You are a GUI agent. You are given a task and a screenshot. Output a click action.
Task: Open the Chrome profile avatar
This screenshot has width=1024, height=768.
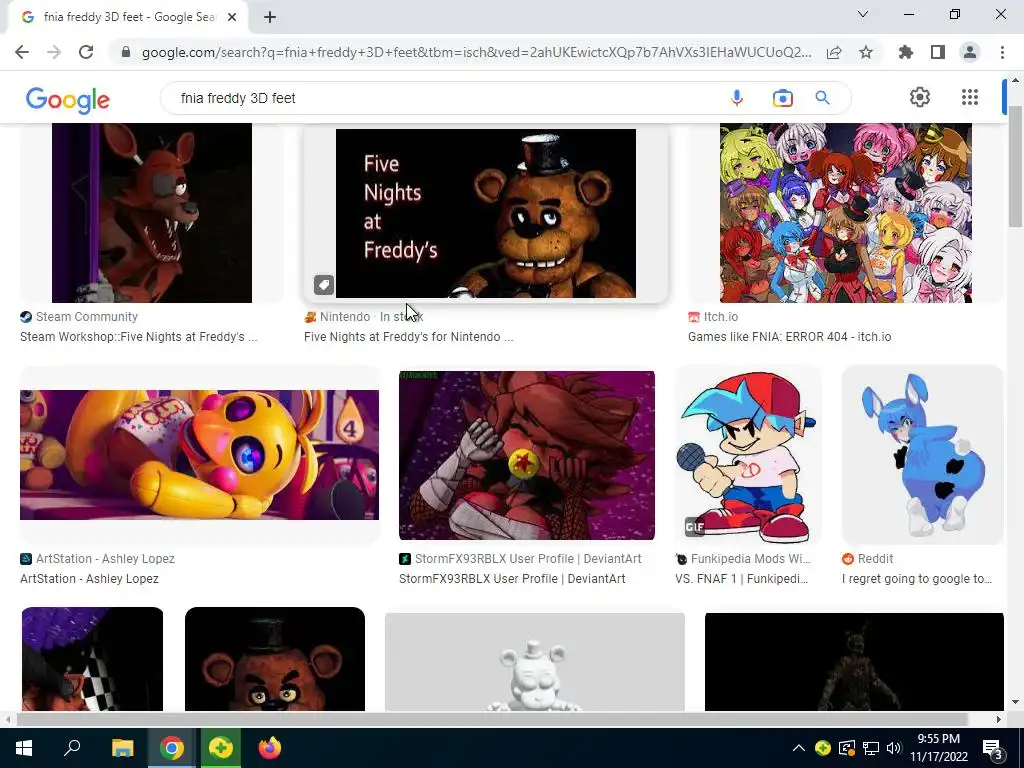click(970, 52)
